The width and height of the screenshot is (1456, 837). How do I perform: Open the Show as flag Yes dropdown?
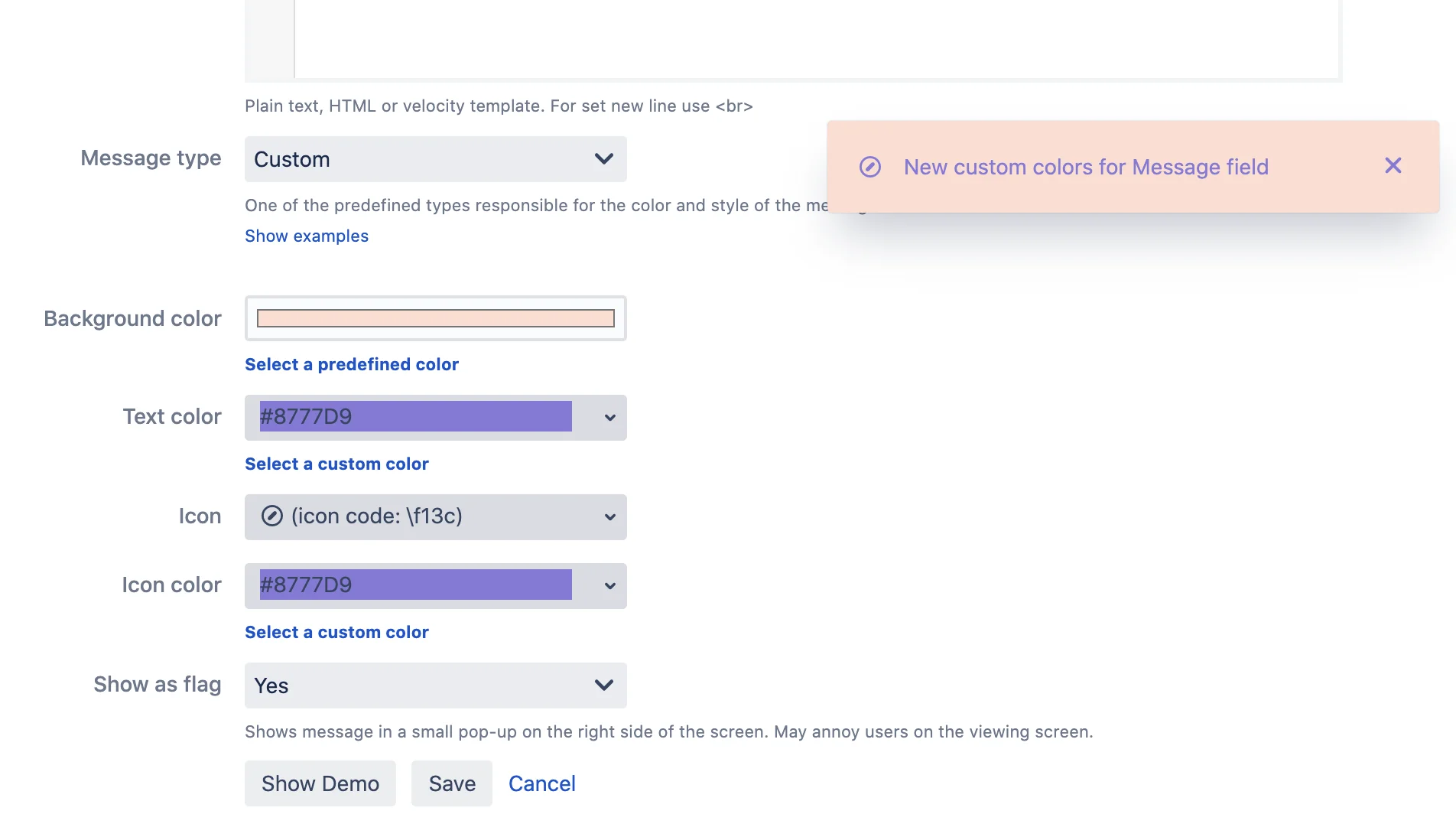(436, 686)
